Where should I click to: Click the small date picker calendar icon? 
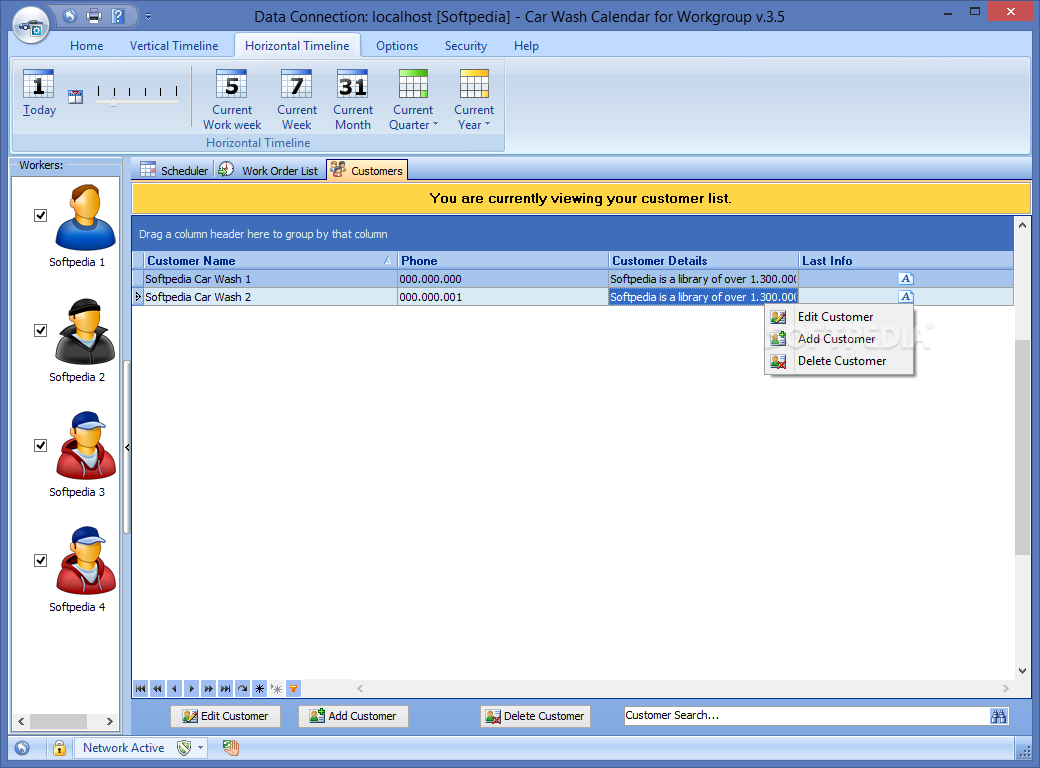[76, 97]
